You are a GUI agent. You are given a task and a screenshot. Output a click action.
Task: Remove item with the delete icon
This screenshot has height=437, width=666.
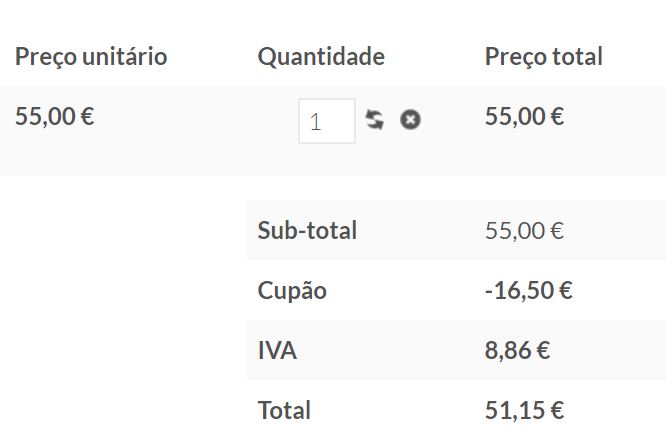(410, 120)
